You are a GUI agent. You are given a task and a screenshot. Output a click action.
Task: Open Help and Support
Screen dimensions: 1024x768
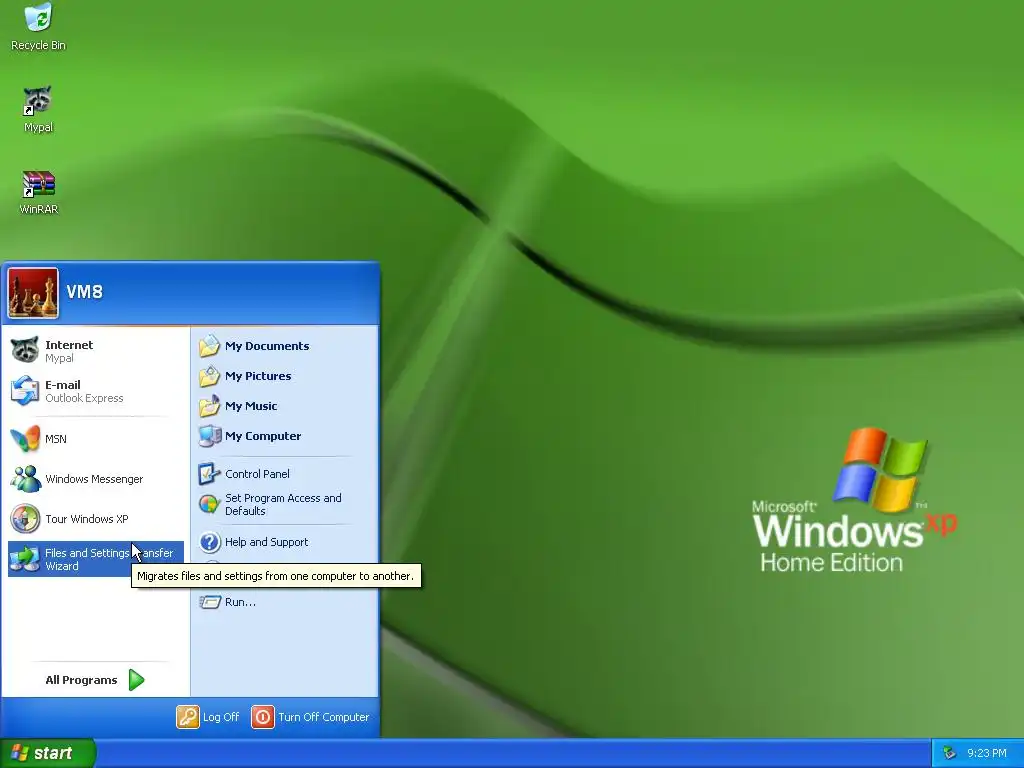click(285, 542)
